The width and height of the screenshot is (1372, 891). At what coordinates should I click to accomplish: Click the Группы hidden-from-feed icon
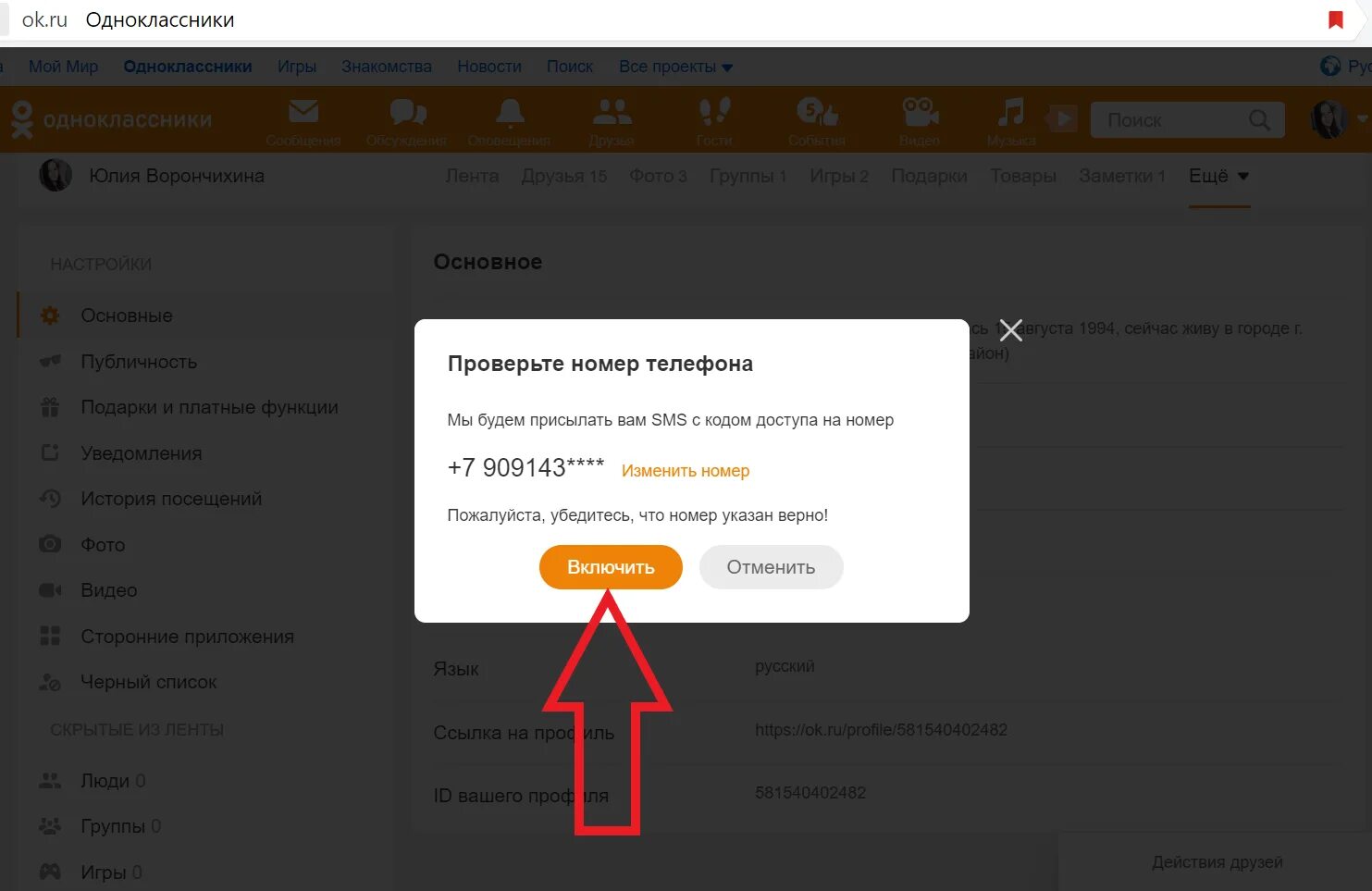(x=50, y=826)
